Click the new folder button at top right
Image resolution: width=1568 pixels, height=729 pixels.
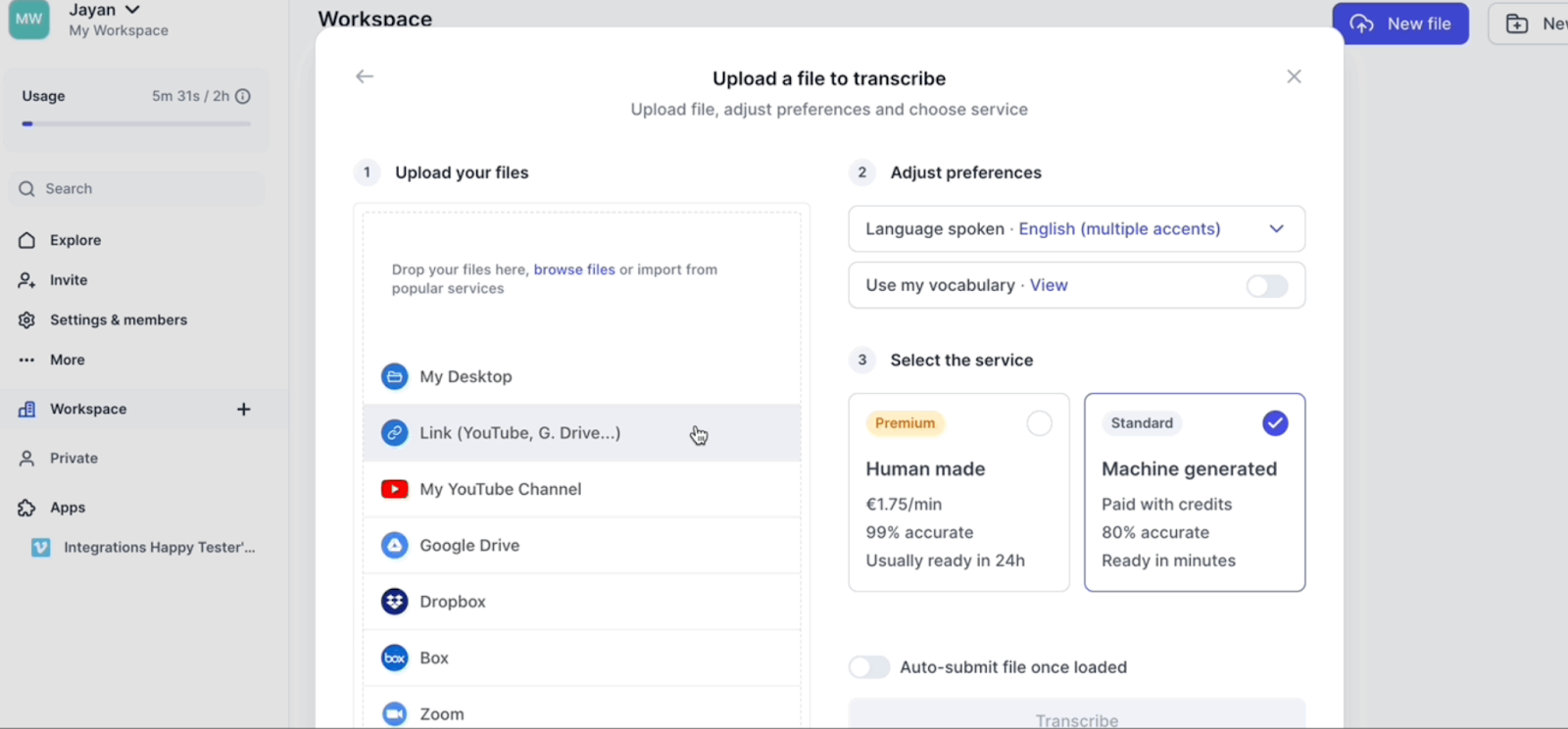pos(1529,24)
